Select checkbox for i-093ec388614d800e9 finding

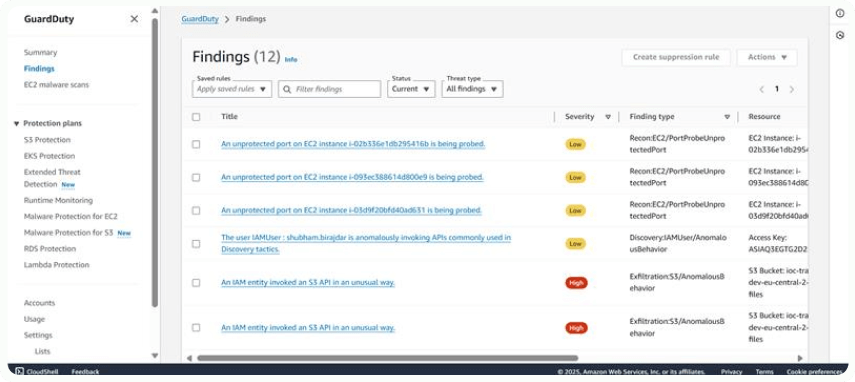click(196, 178)
